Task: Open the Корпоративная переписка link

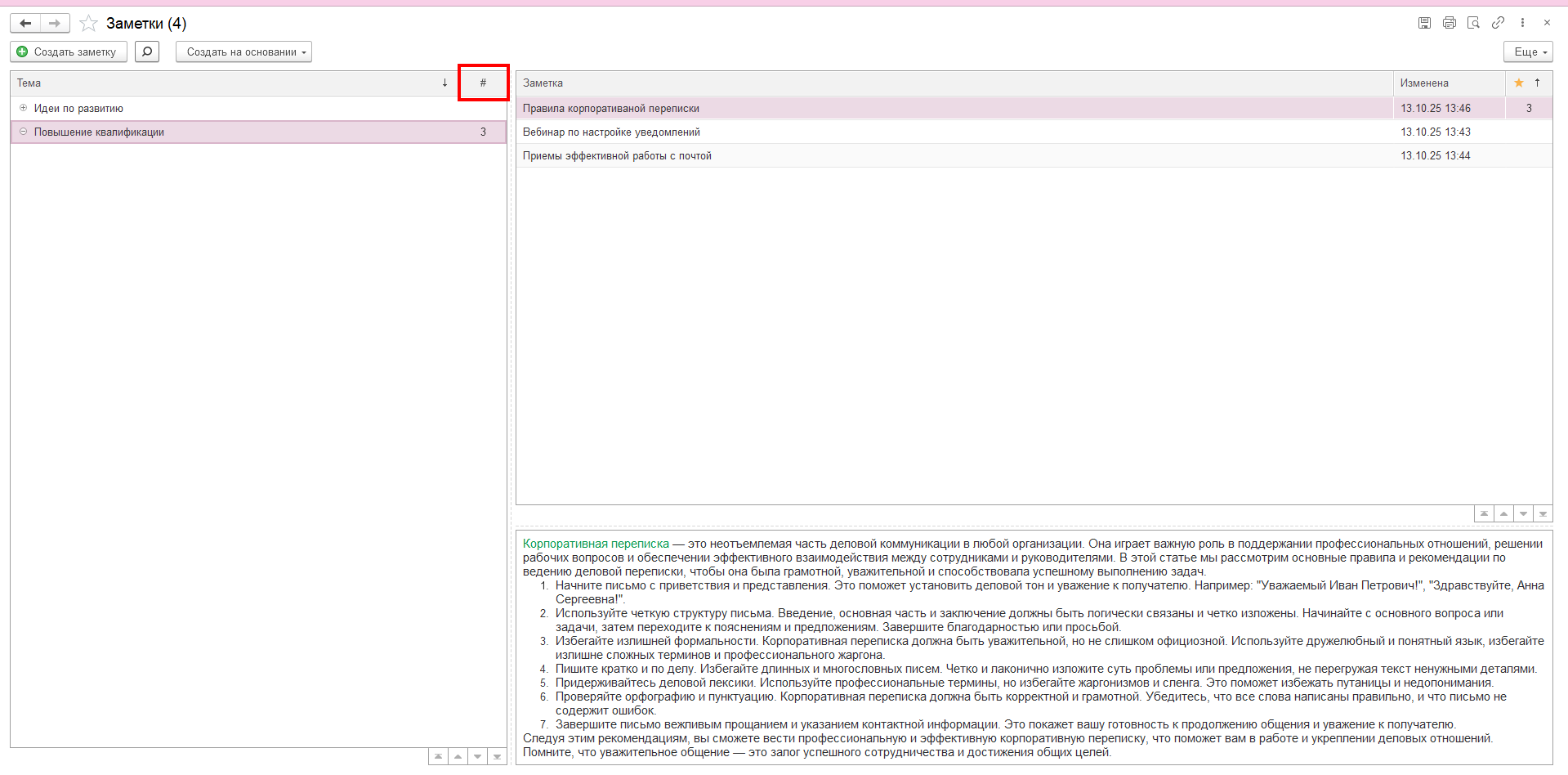Action: coord(596,544)
